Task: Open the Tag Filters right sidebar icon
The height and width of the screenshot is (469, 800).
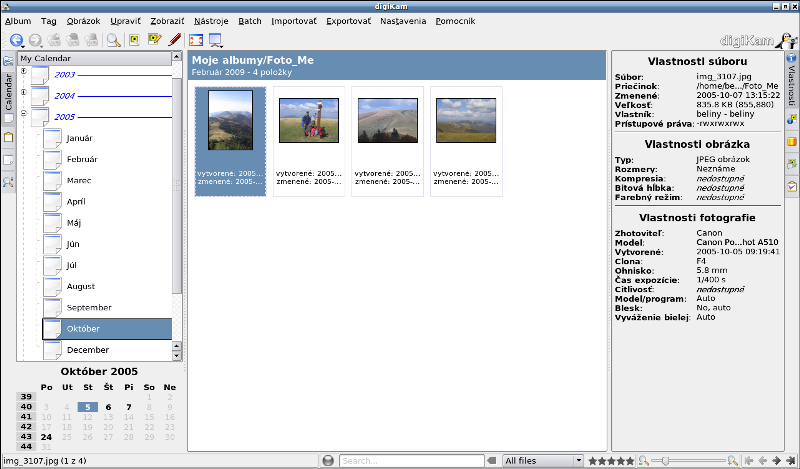Action: pyautogui.click(x=791, y=186)
